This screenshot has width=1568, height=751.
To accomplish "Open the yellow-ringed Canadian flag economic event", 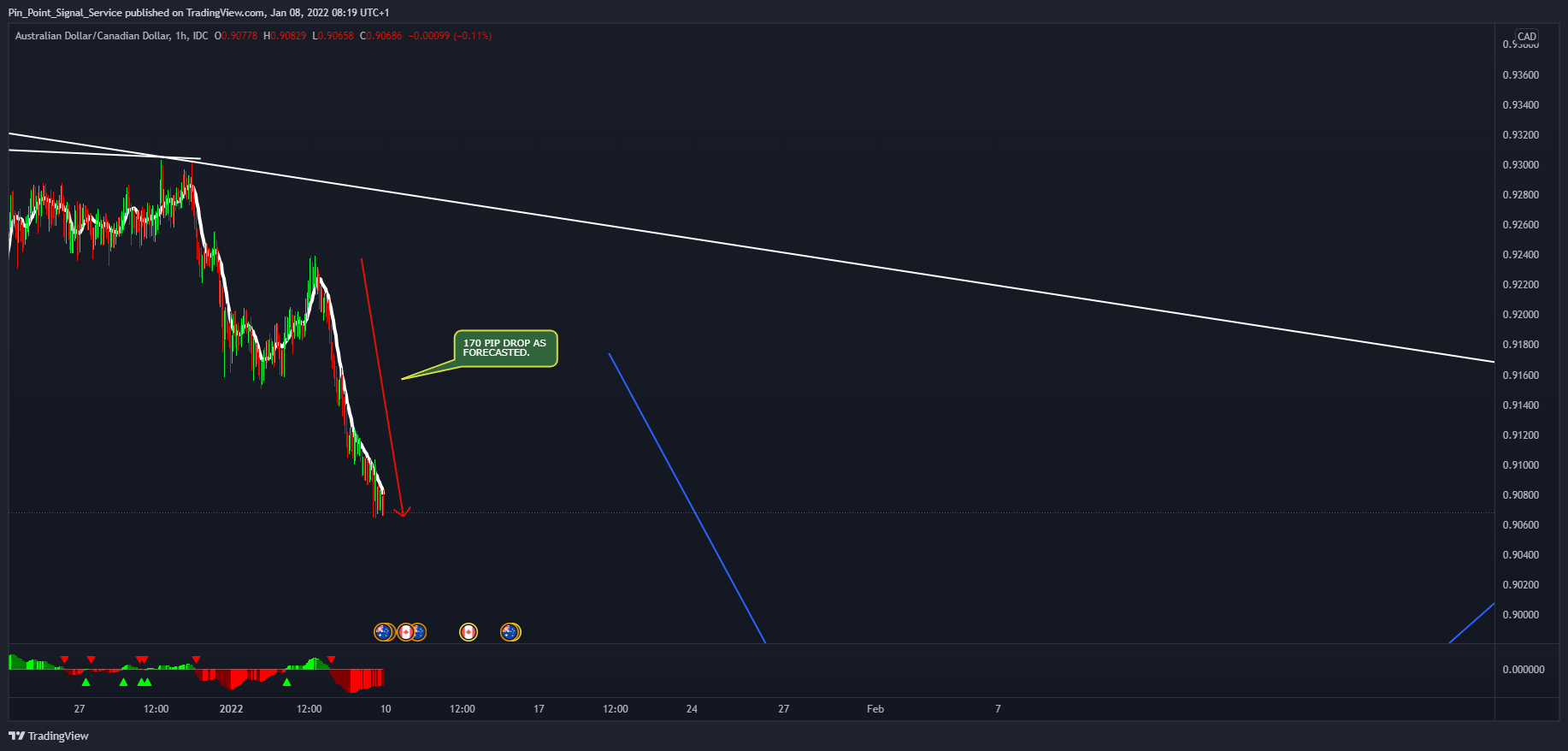I will click(x=468, y=632).
